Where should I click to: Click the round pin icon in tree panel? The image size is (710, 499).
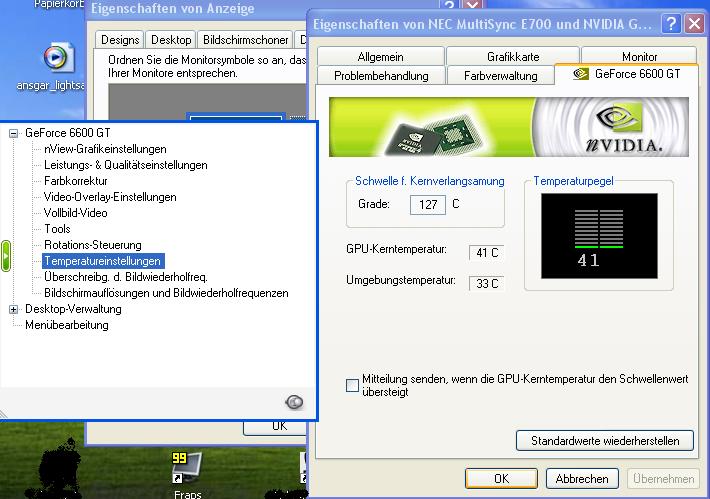coord(294,402)
